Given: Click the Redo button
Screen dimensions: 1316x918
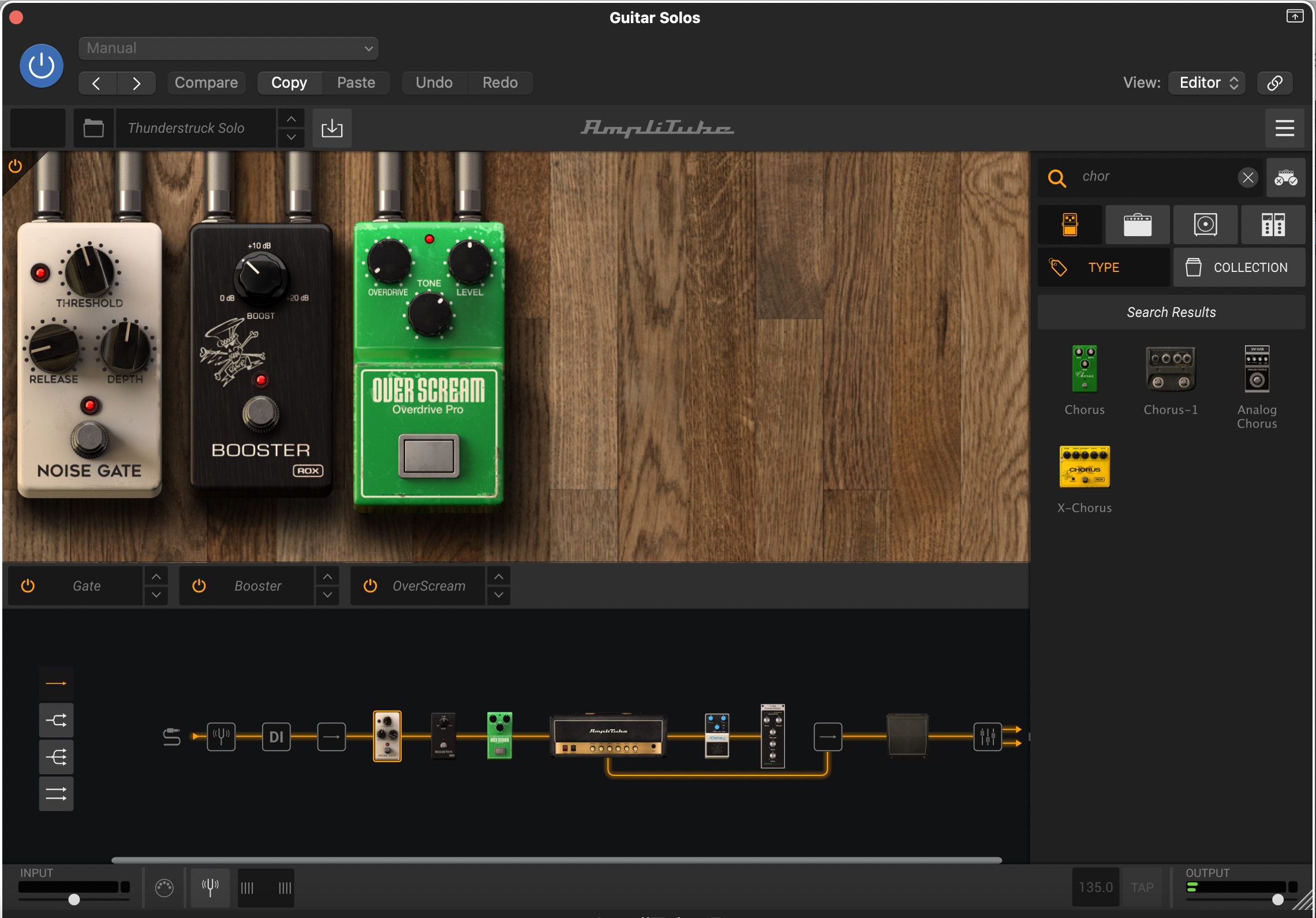Looking at the screenshot, I should (x=500, y=83).
